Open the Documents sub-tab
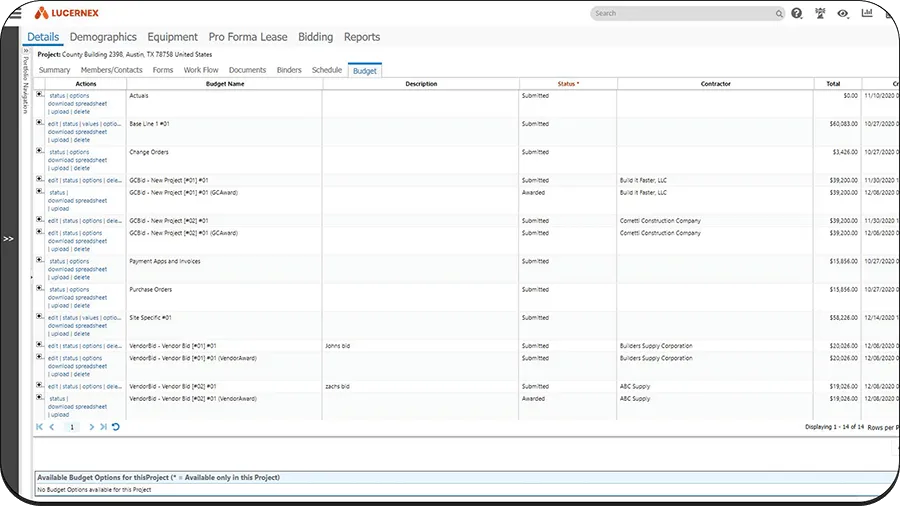This screenshot has height=506, width=900. point(247,70)
